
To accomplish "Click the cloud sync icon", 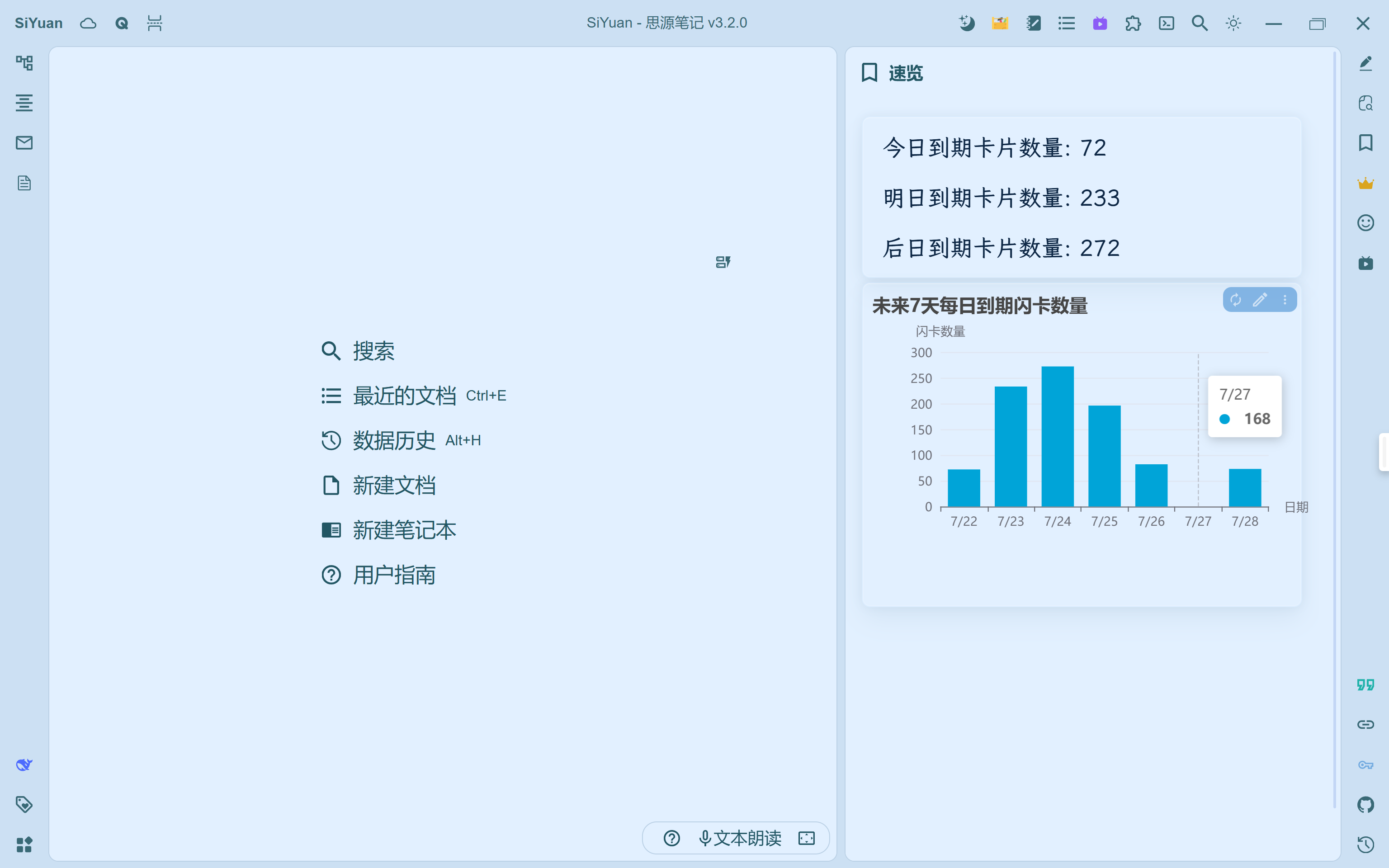I will click(x=88, y=23).
